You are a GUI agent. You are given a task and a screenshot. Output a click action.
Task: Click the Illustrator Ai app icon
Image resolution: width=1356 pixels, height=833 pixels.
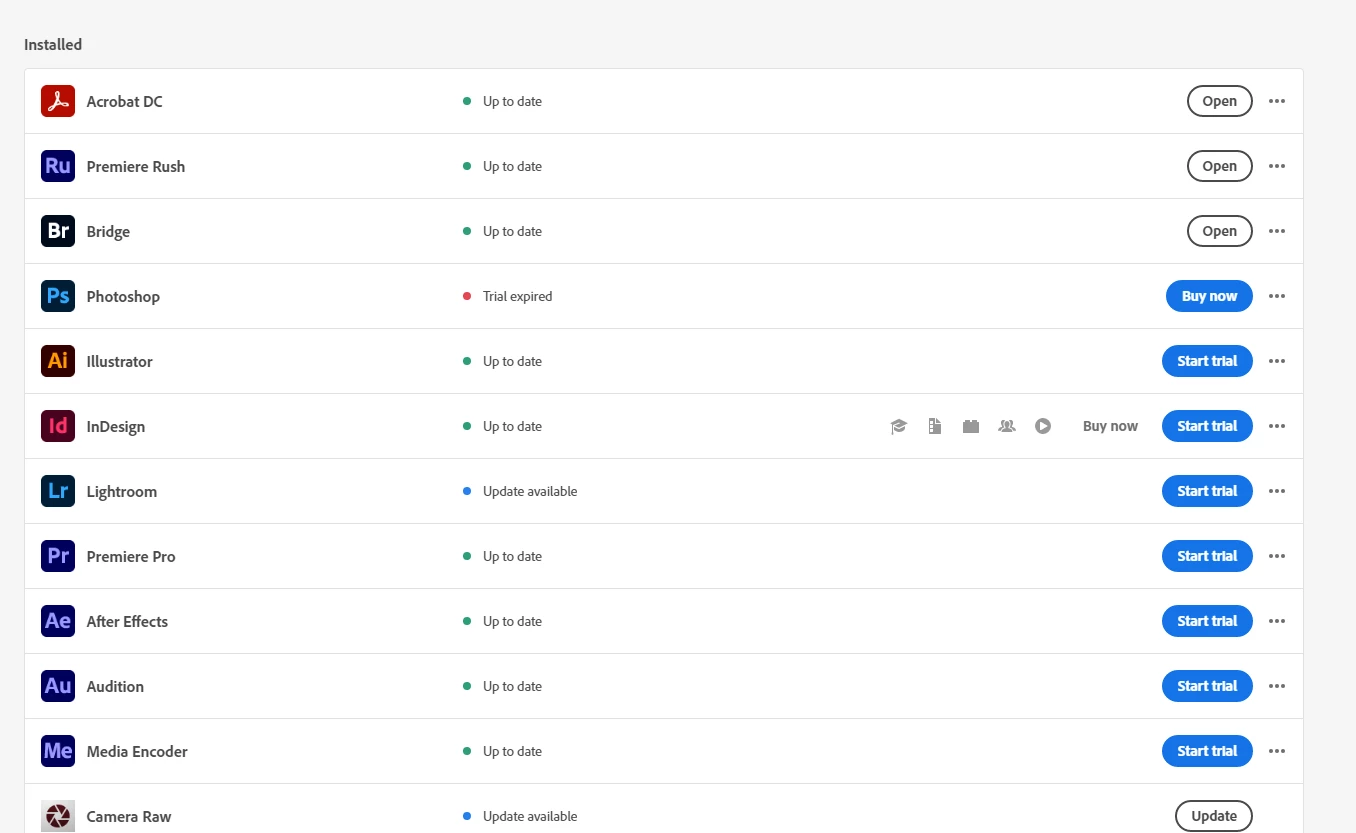[58, 361]
